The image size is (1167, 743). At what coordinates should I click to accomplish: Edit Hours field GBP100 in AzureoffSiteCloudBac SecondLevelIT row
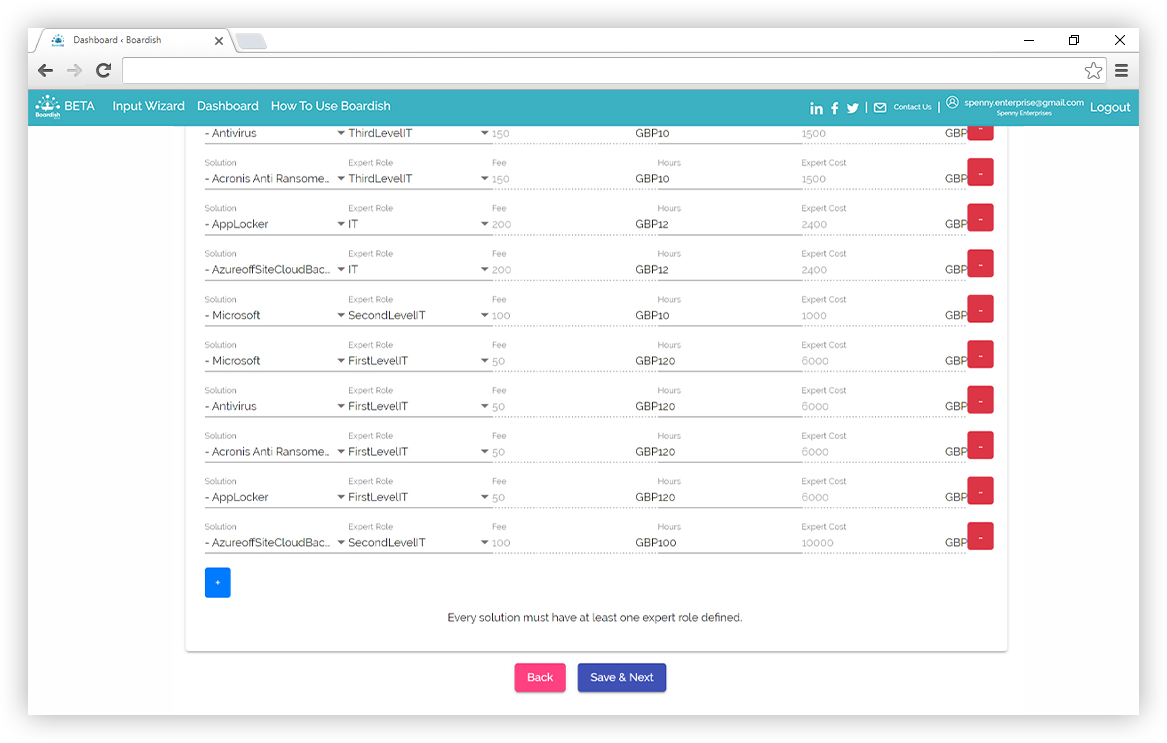click(729, 542)
